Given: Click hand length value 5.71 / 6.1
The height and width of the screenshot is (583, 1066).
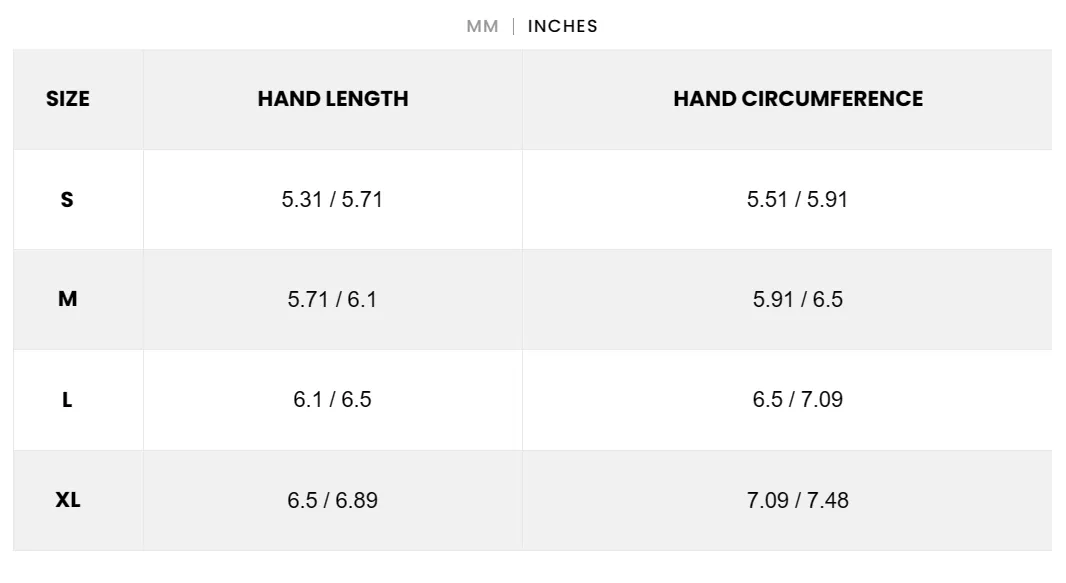Looking at the screenshot, I should pyautogui.click(x=332, y=299).
